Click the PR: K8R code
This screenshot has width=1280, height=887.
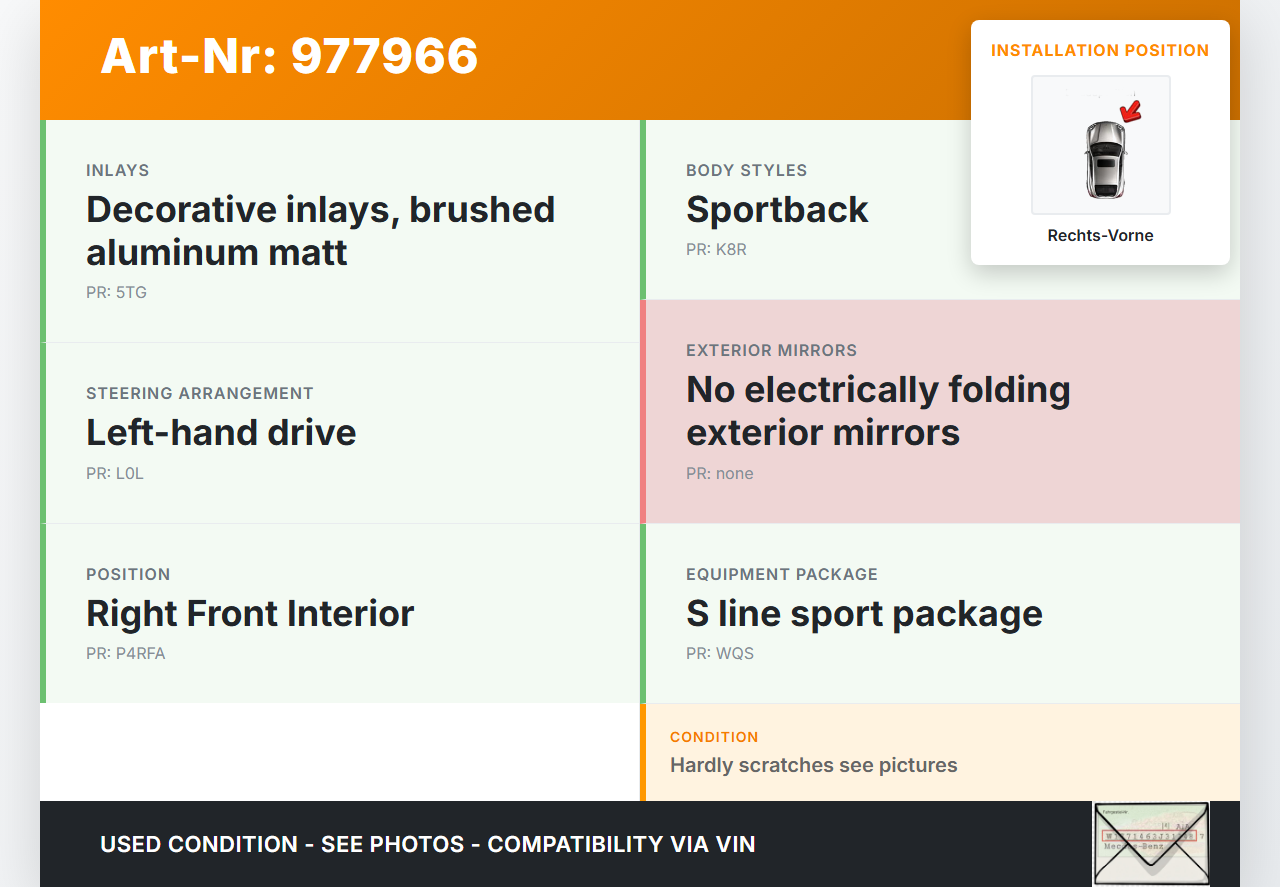(x=716, y=250)
